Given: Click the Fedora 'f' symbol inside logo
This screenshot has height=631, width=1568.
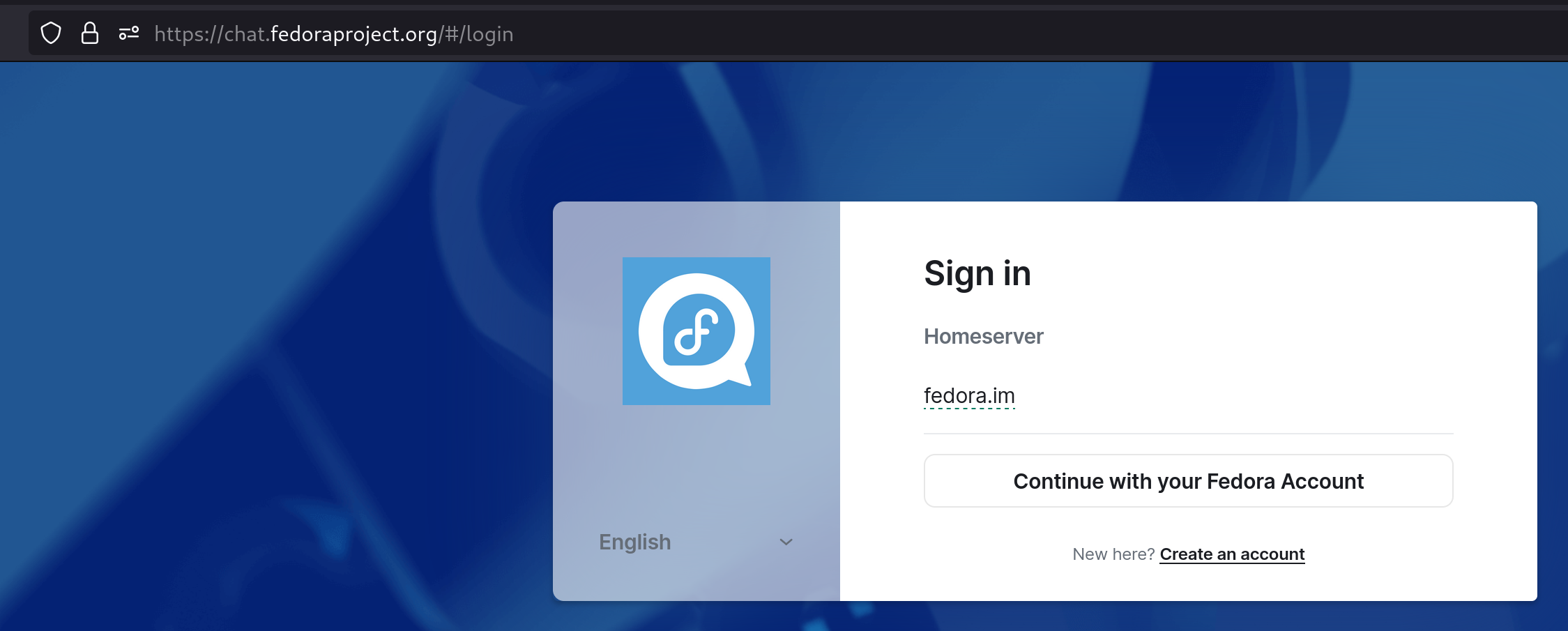Looking at the screenshot, I should tap(697, 332).
